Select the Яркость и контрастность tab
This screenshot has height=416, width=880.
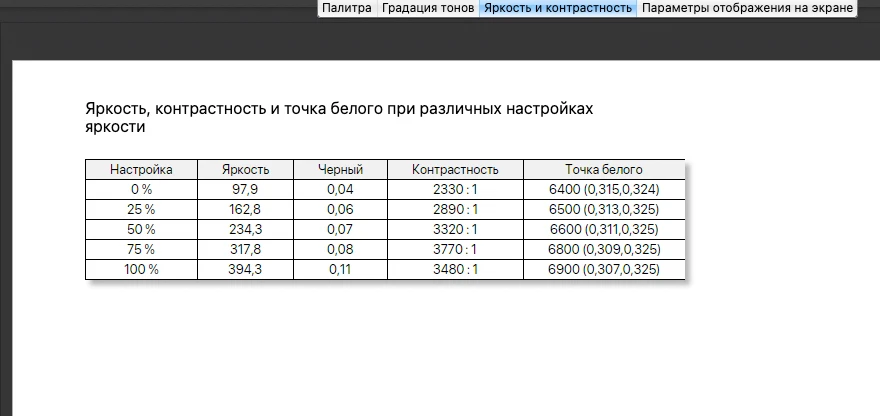click(x=558, y=8)
